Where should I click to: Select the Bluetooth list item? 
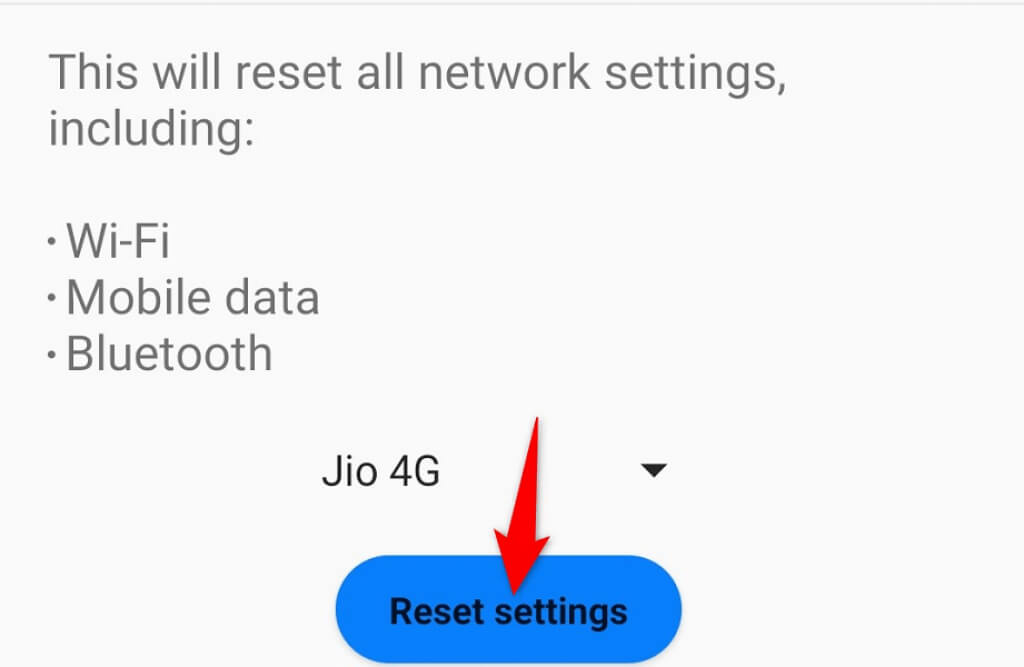click(x=169, y=353)
